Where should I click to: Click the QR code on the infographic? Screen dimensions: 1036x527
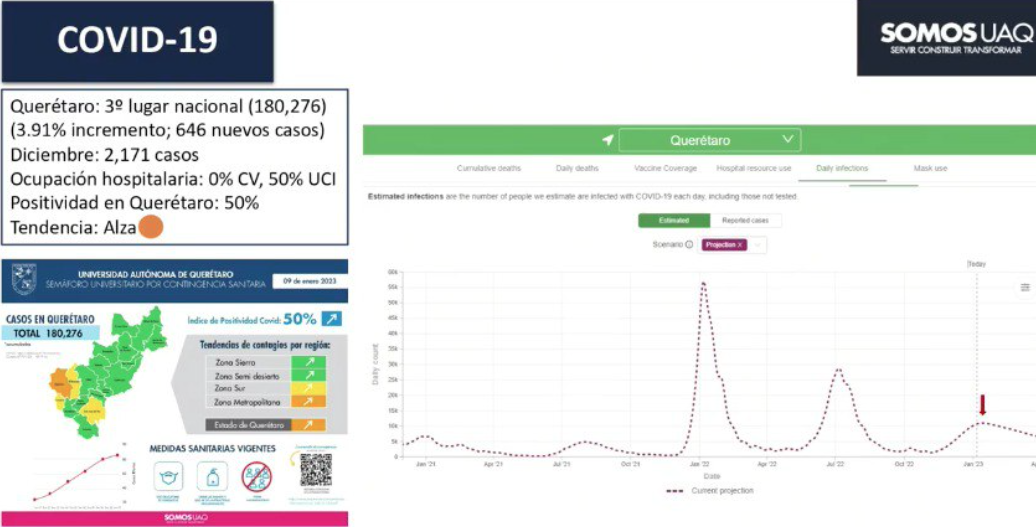pyautogui.click(x=315, y=469)
